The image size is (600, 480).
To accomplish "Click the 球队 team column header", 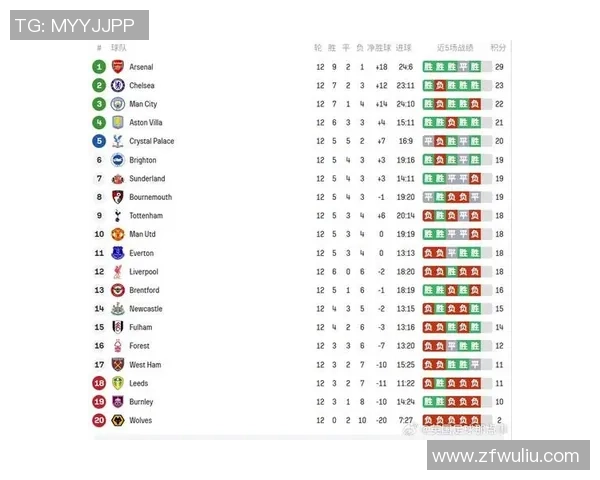I will [118, 48].
